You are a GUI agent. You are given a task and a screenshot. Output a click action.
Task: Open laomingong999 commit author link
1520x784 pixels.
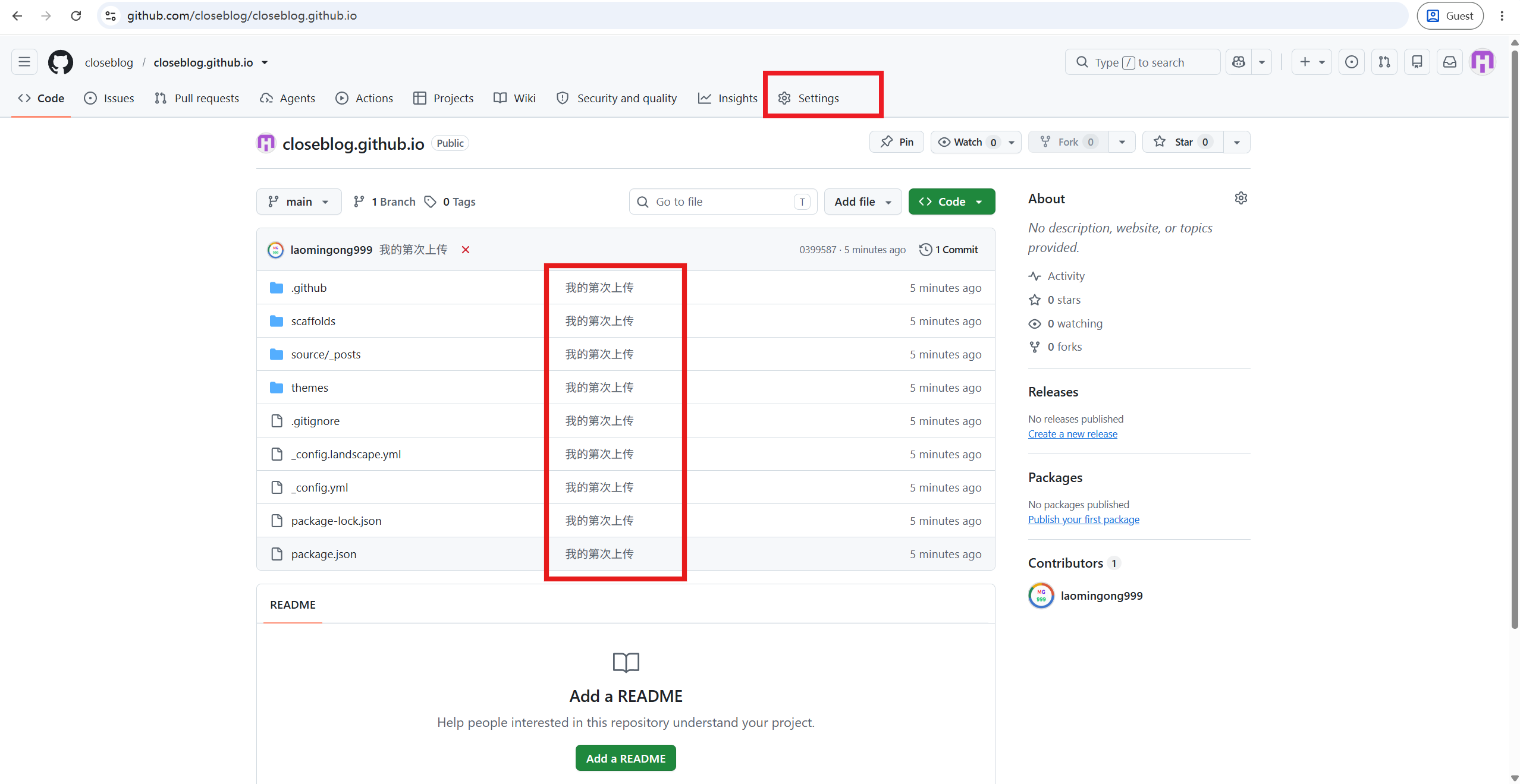tap(331, 250)
